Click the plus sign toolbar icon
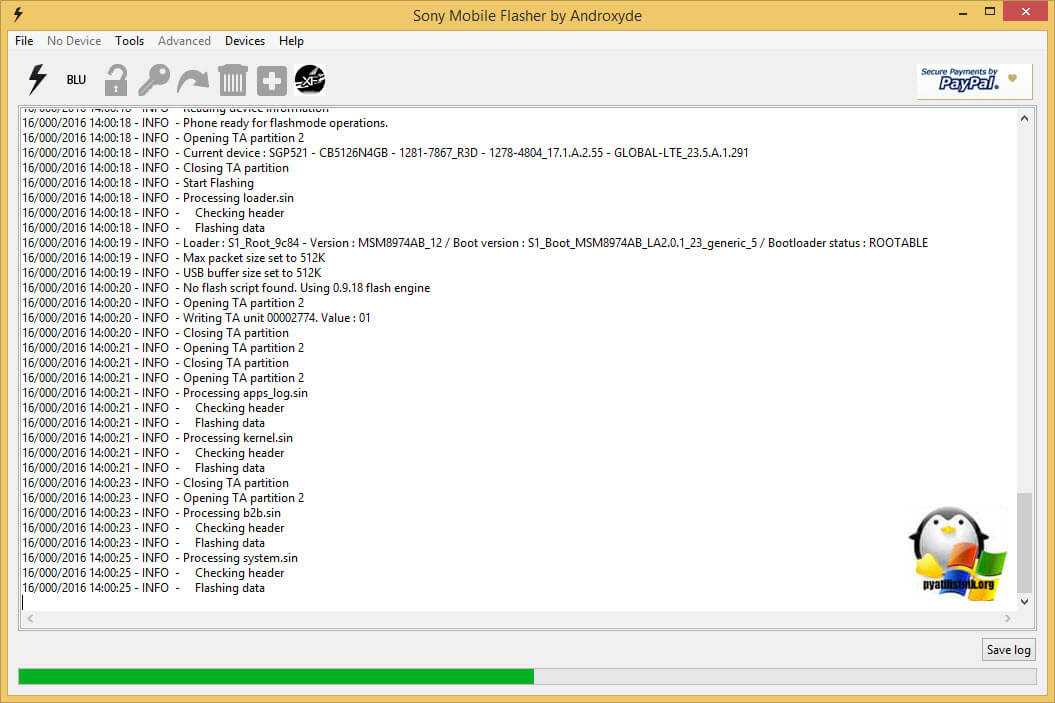Screen dimensions: 1055x703 [271, 80]
